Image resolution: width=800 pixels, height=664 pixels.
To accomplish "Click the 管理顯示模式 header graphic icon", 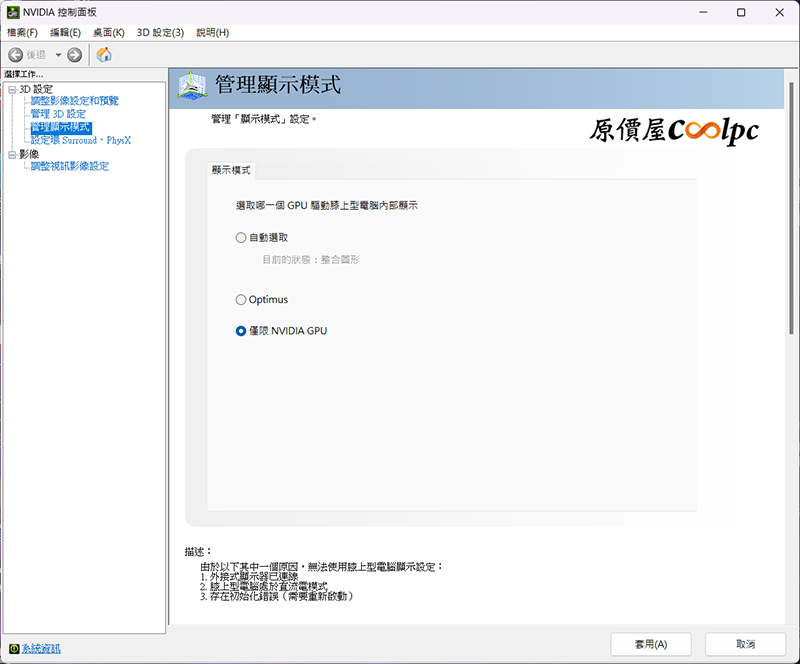I will point(192,85).
